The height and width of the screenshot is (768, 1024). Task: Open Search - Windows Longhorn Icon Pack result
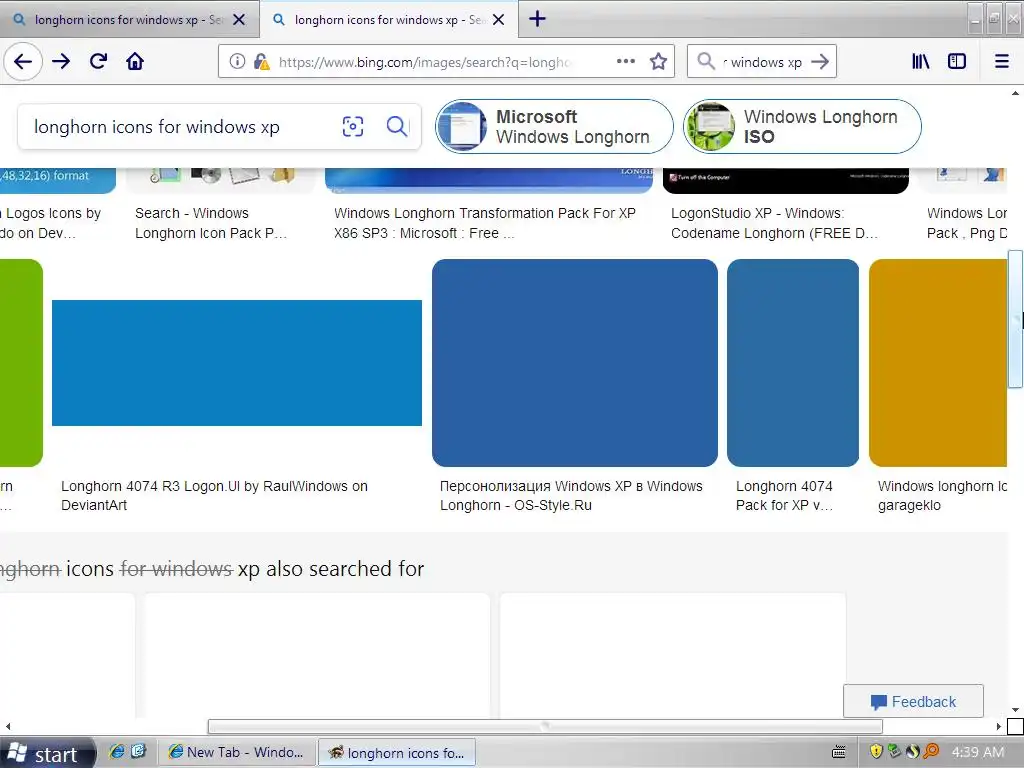[211, 223]
